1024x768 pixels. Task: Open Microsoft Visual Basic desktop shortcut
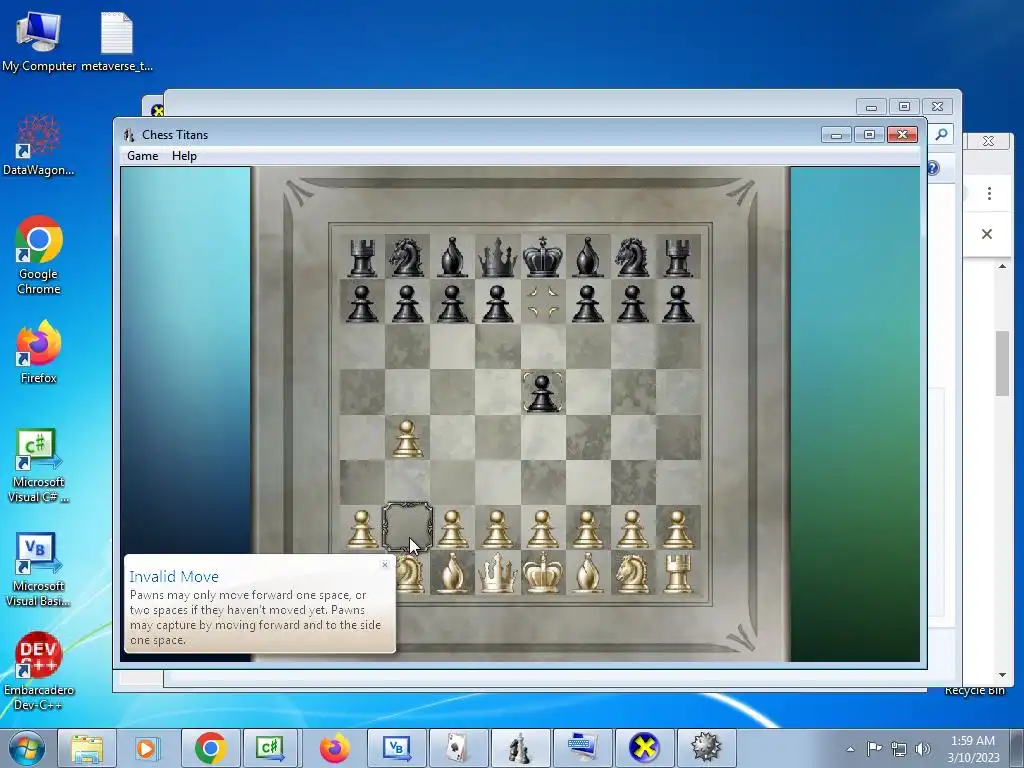tap(39, 569)
